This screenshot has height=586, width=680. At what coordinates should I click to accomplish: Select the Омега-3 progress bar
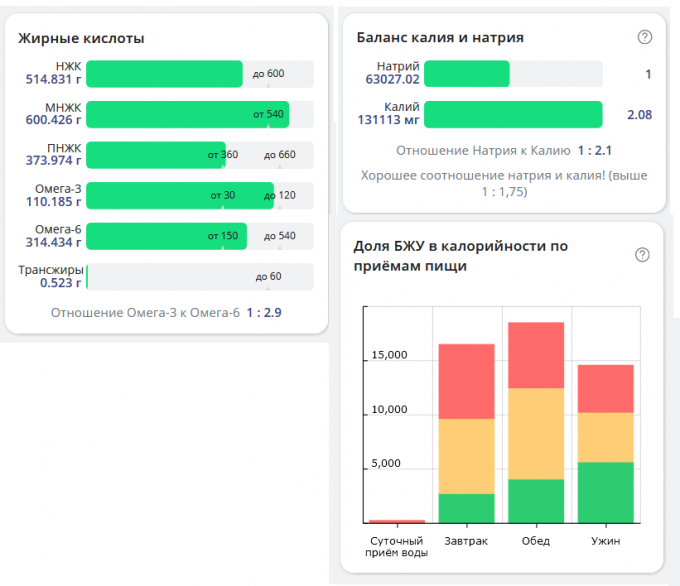point(180,195)
